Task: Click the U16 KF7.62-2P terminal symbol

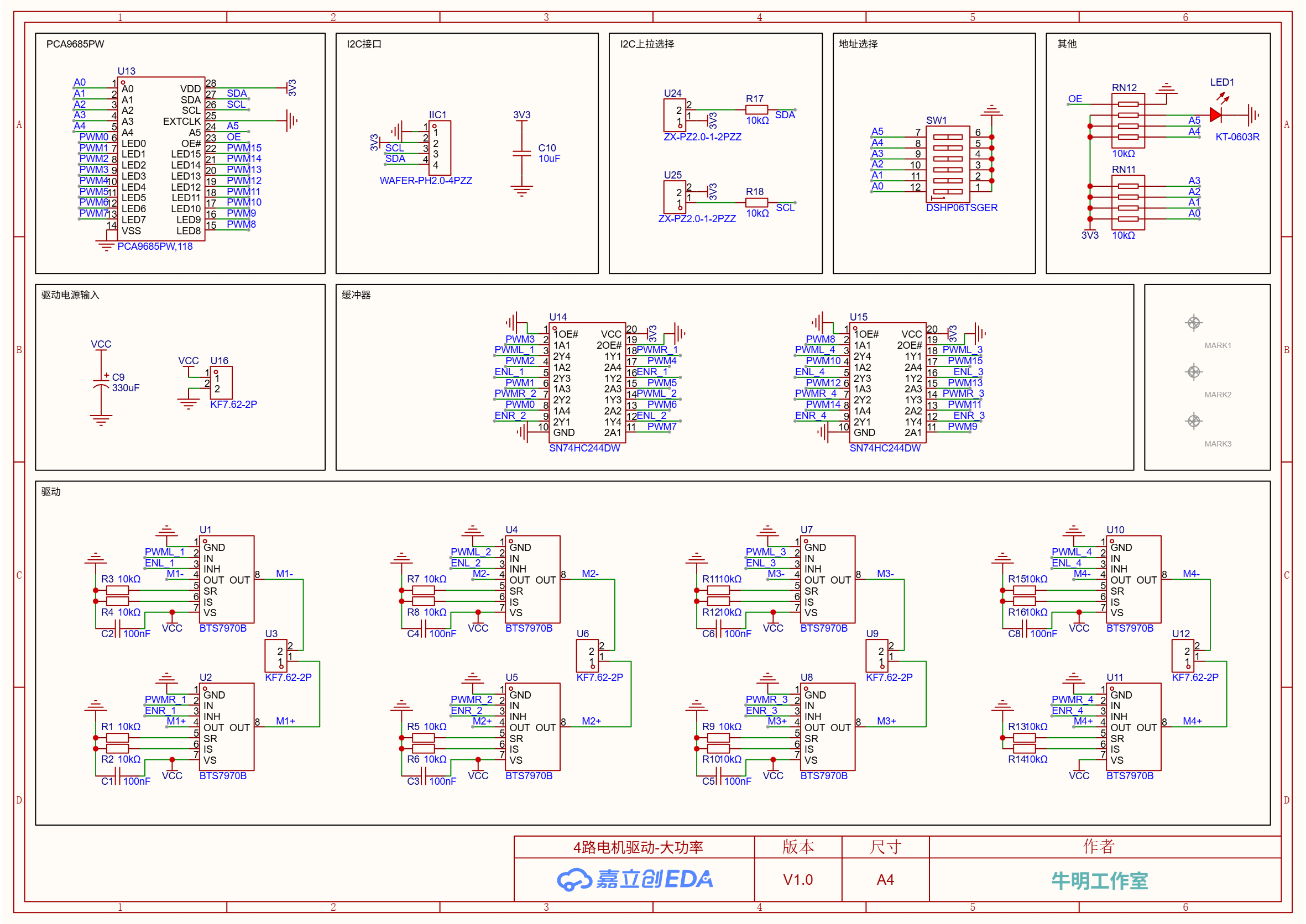Action: coord(221,382)
